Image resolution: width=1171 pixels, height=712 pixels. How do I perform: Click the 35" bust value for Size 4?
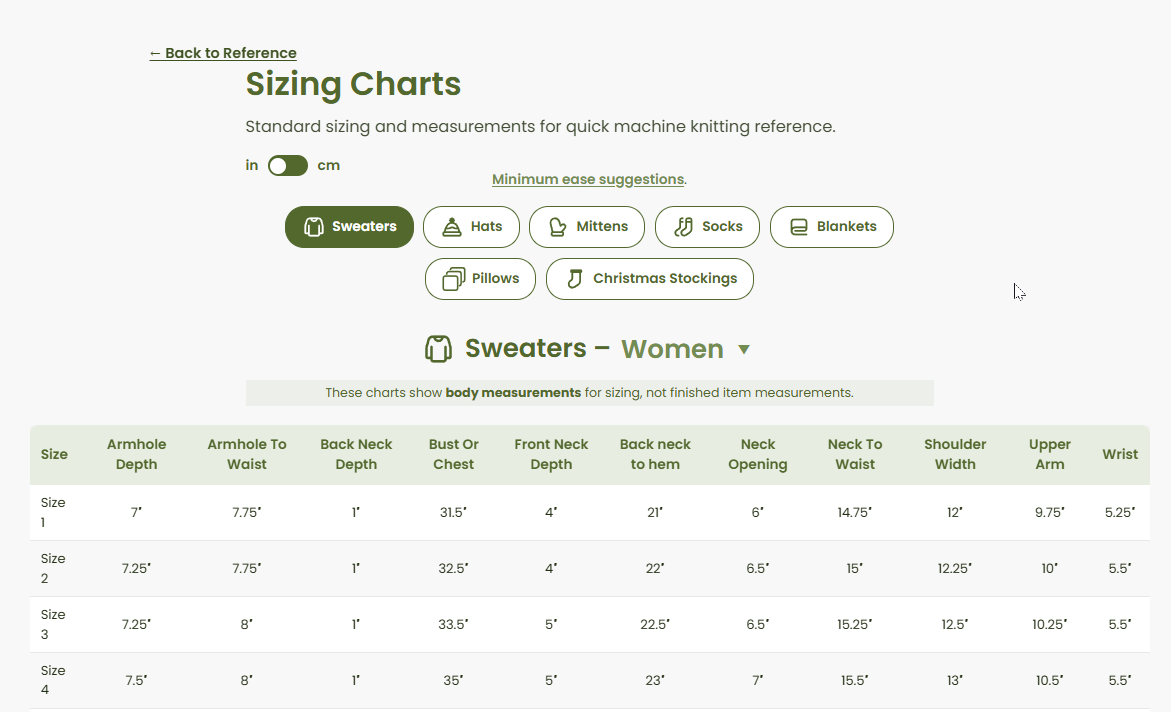coord(453,681)
